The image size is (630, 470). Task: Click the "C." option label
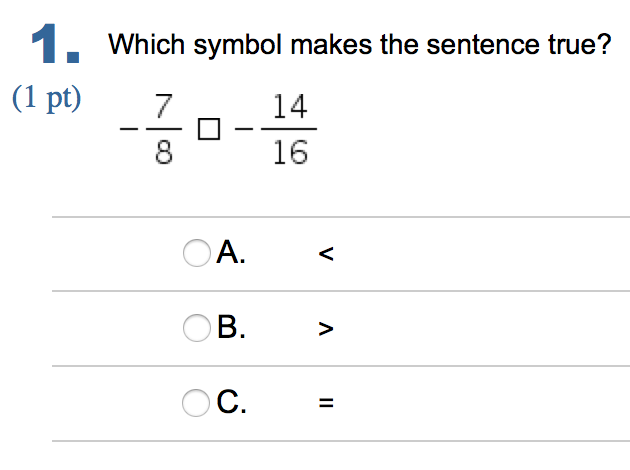(x=231, y=403)
